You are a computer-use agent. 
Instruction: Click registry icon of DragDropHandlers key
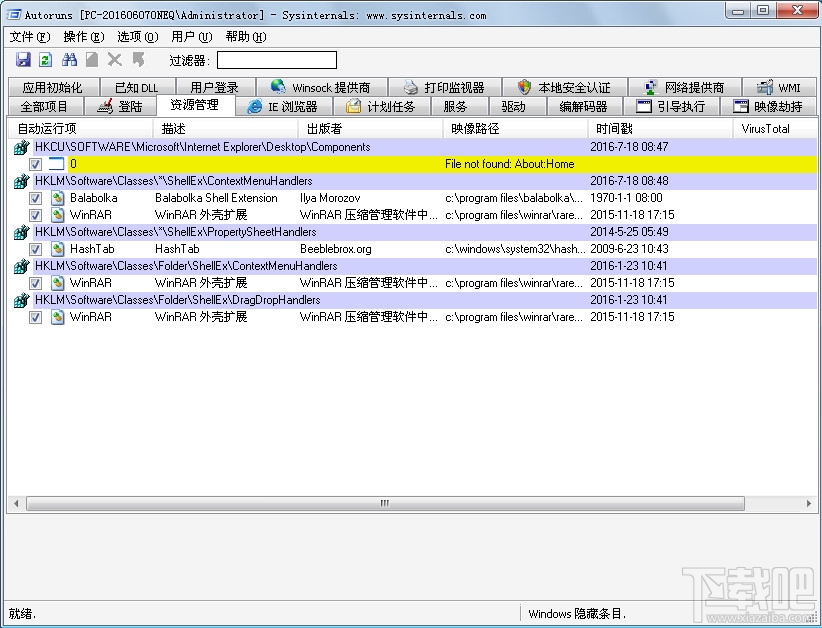[x=21, y=300]
